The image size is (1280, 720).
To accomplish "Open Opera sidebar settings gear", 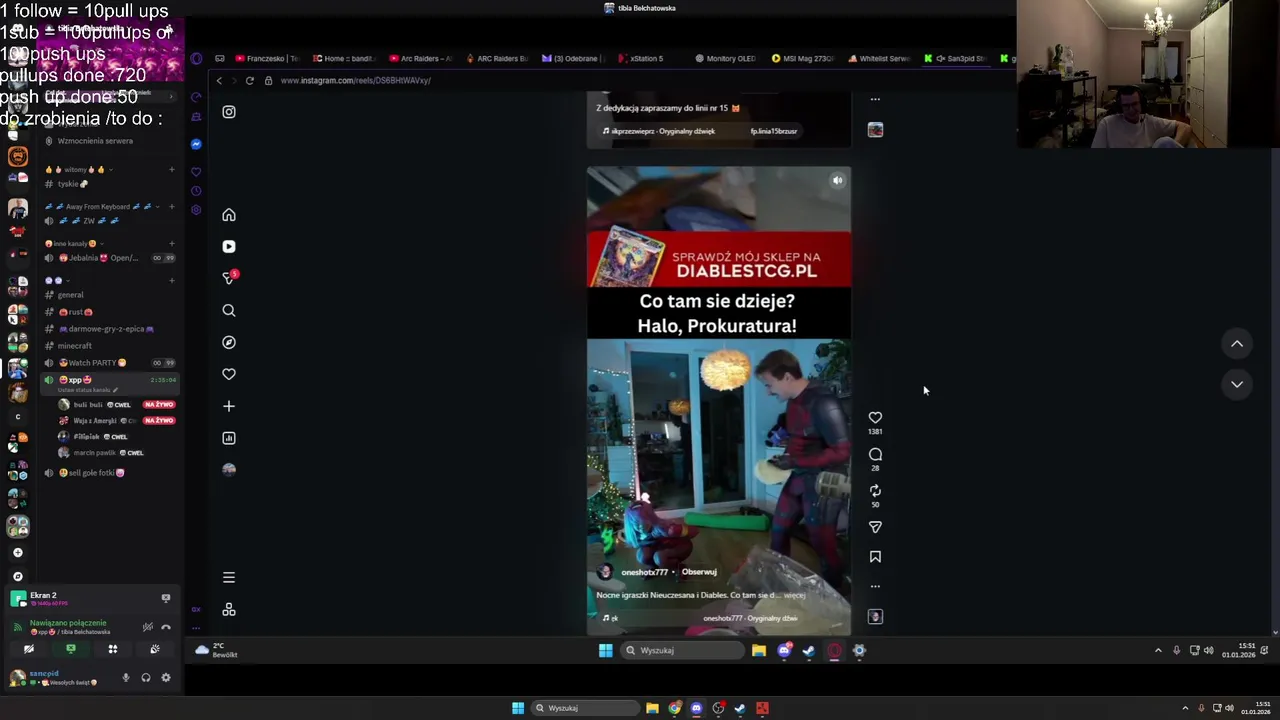I will point(196,210).
